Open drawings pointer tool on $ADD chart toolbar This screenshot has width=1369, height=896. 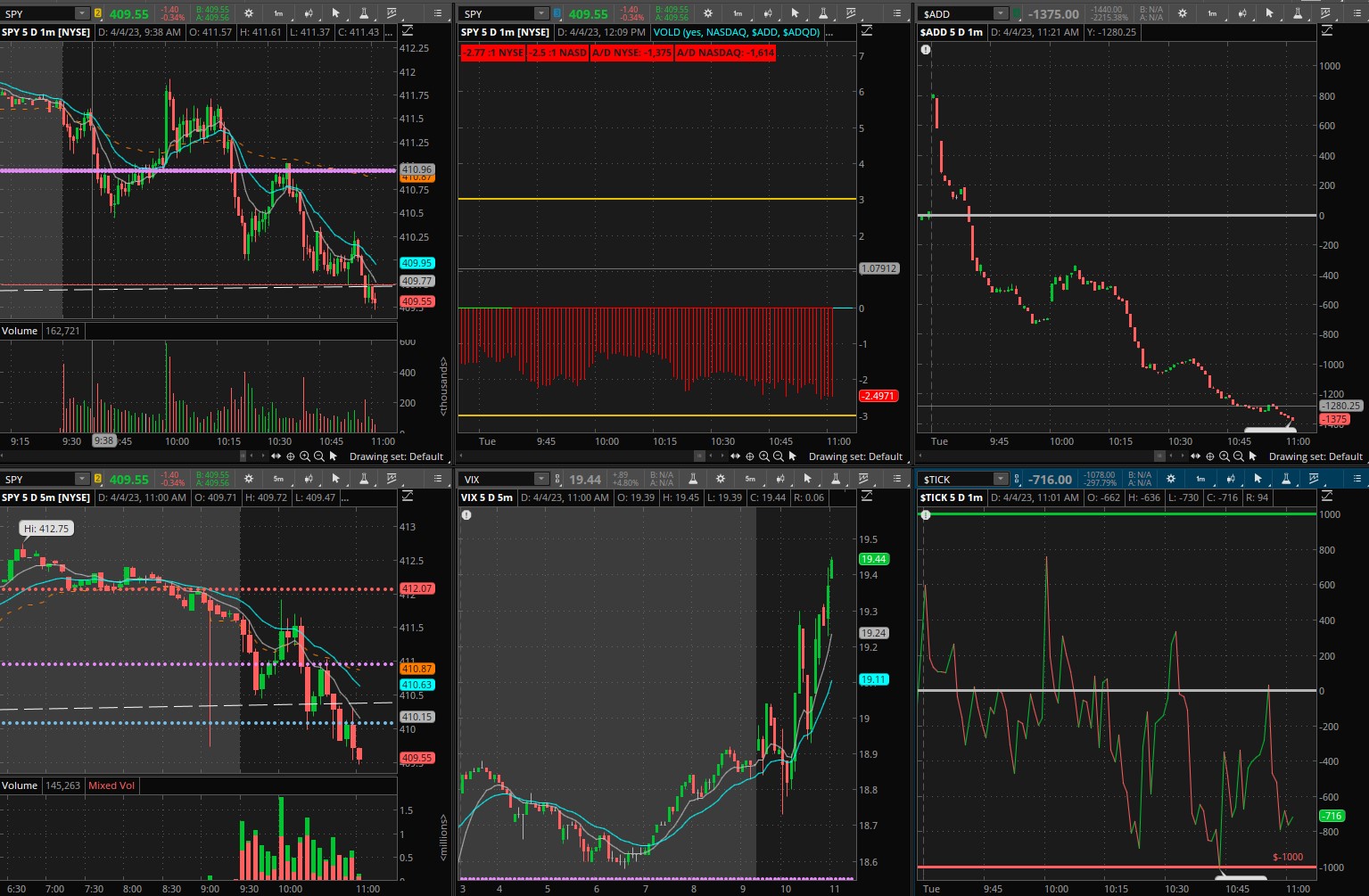coord(1269,13)
